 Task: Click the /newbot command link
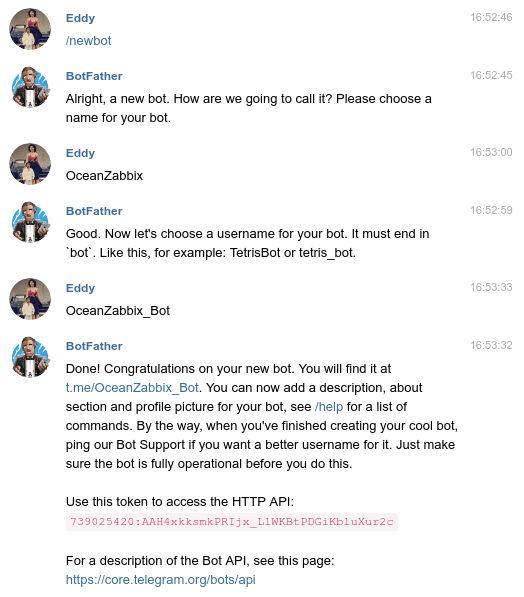[x=88, y=41]
